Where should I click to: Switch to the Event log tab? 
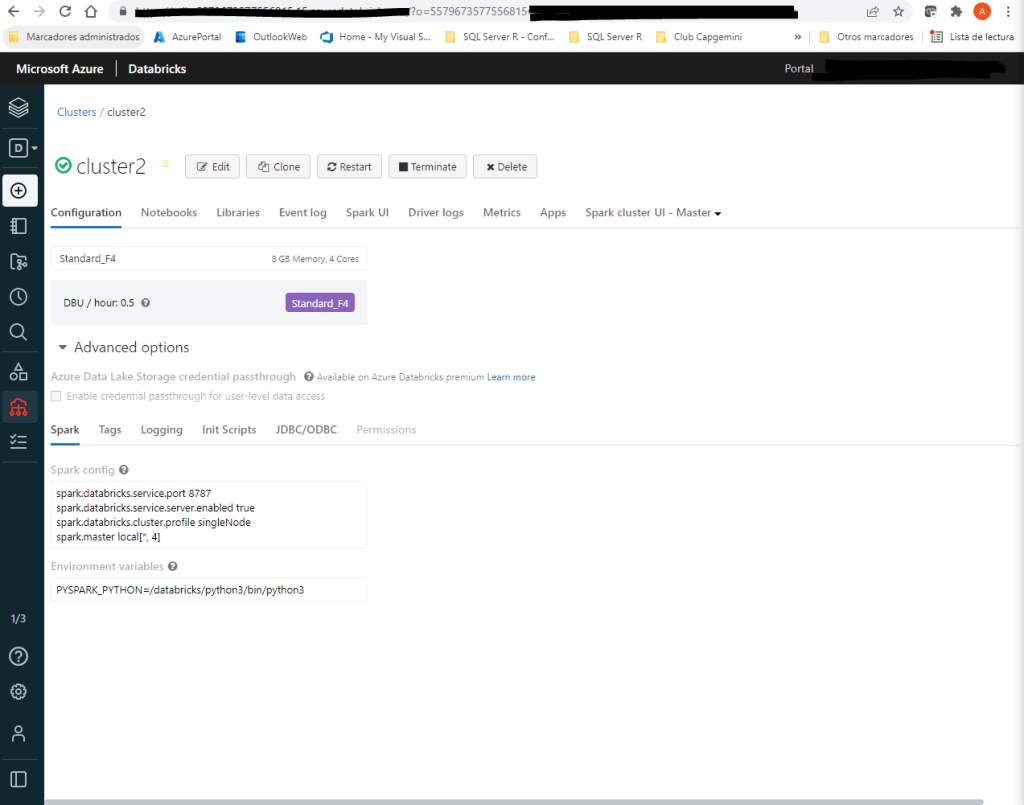(x=302, y=213)
